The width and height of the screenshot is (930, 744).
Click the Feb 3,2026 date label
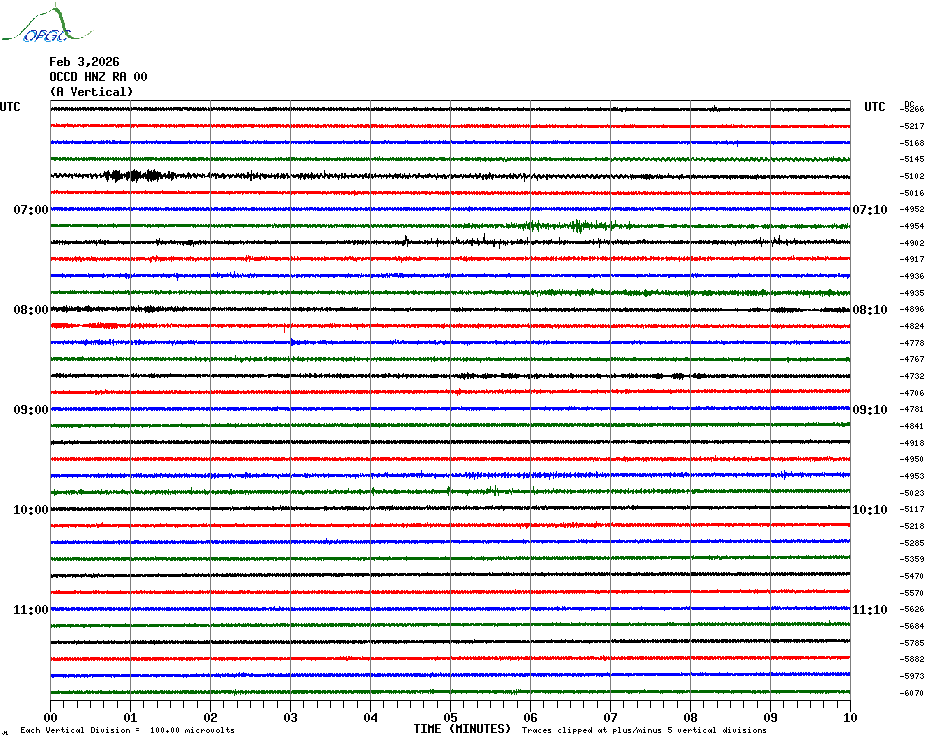click(84, 62)
